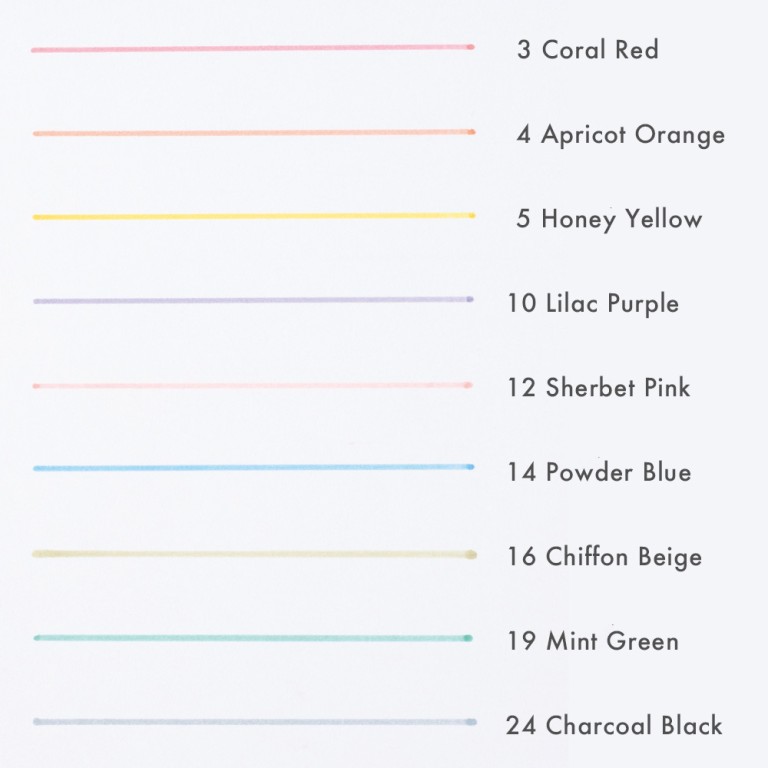The image size is (768, 768).
Task: Click the "3 Coral Red" text label
Action: click(588, 50)
